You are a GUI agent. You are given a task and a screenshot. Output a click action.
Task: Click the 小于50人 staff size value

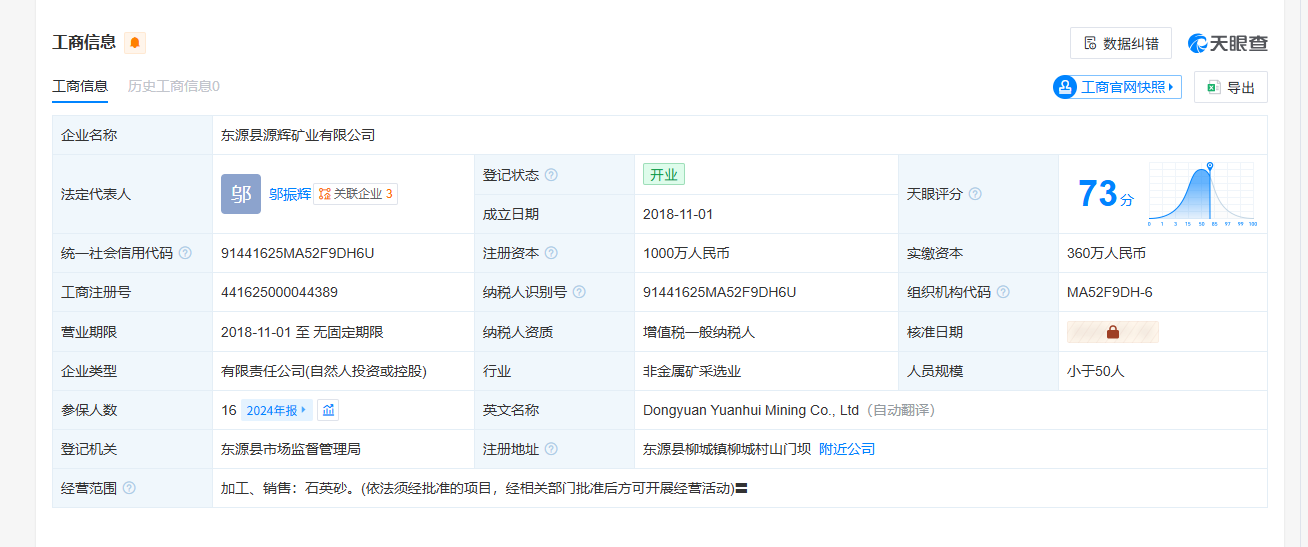(x=1096, y=371)
